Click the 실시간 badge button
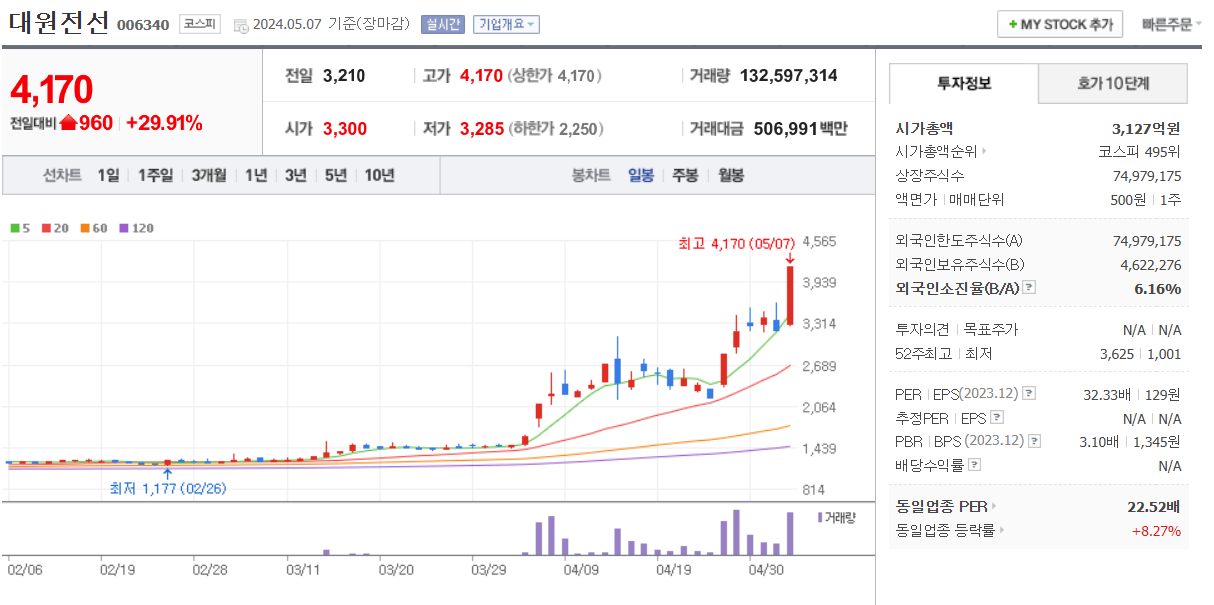Image resolution: width=1214 pixels, height=605 pixels. click(443, 24)
